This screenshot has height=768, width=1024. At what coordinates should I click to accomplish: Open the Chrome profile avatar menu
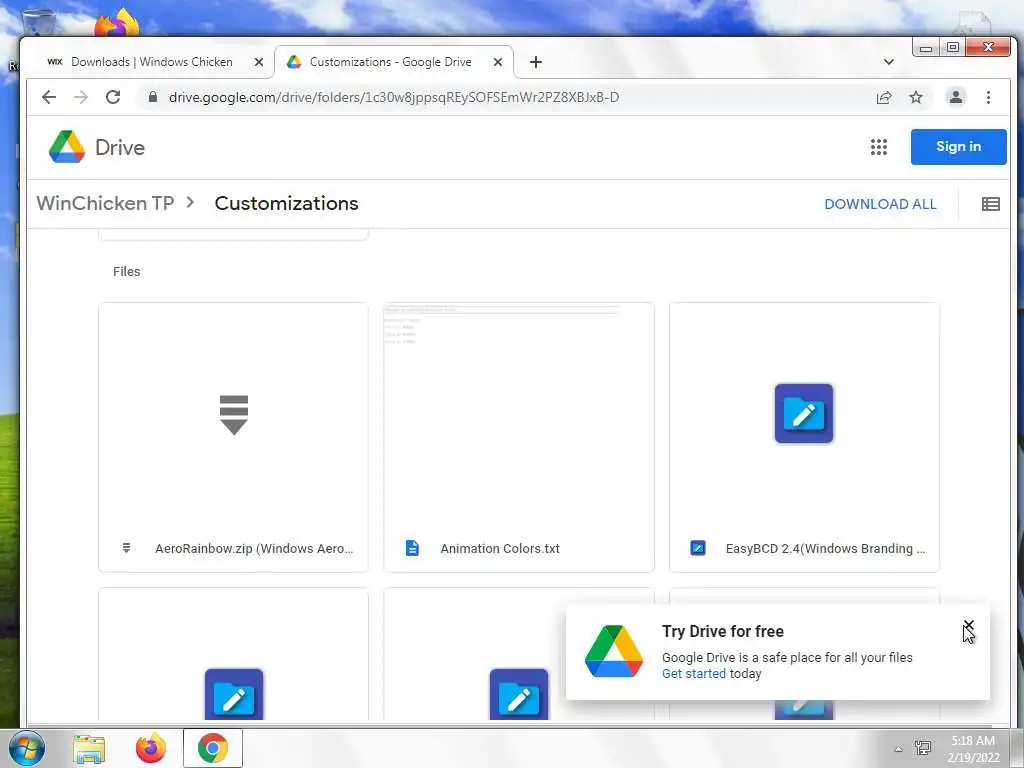point(955,97)
